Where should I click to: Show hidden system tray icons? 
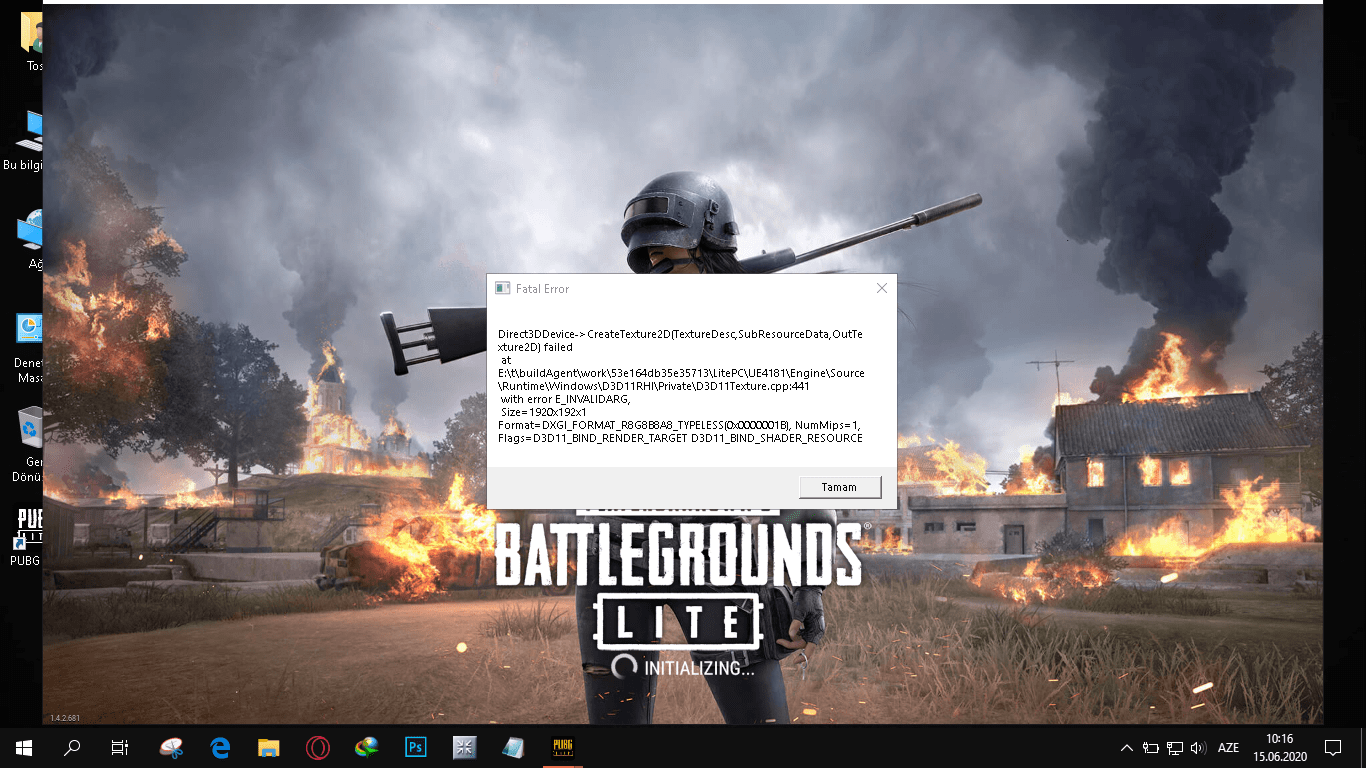1127,747
